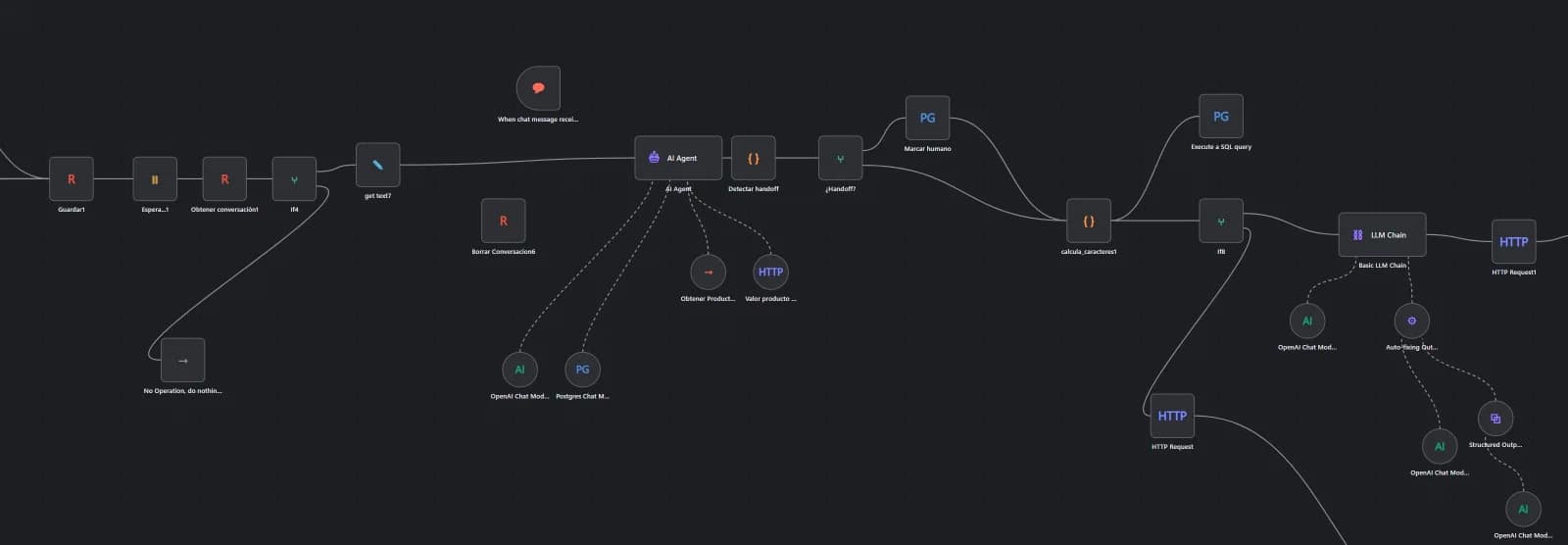Click the 'calcula_caracteres1' label text

click(x=1089, y=252)
